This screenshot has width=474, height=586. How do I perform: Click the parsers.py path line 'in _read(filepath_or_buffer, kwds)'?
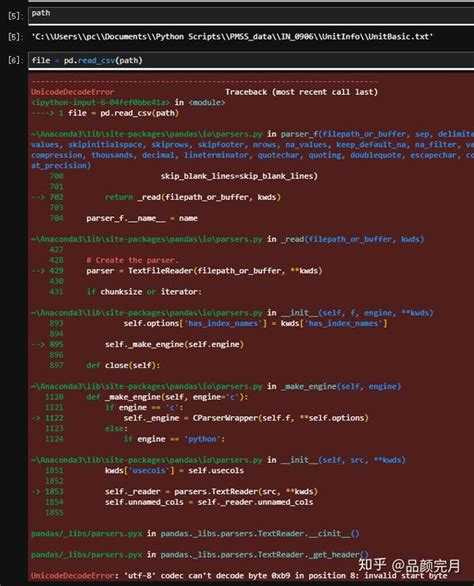(x=228, y=239)
